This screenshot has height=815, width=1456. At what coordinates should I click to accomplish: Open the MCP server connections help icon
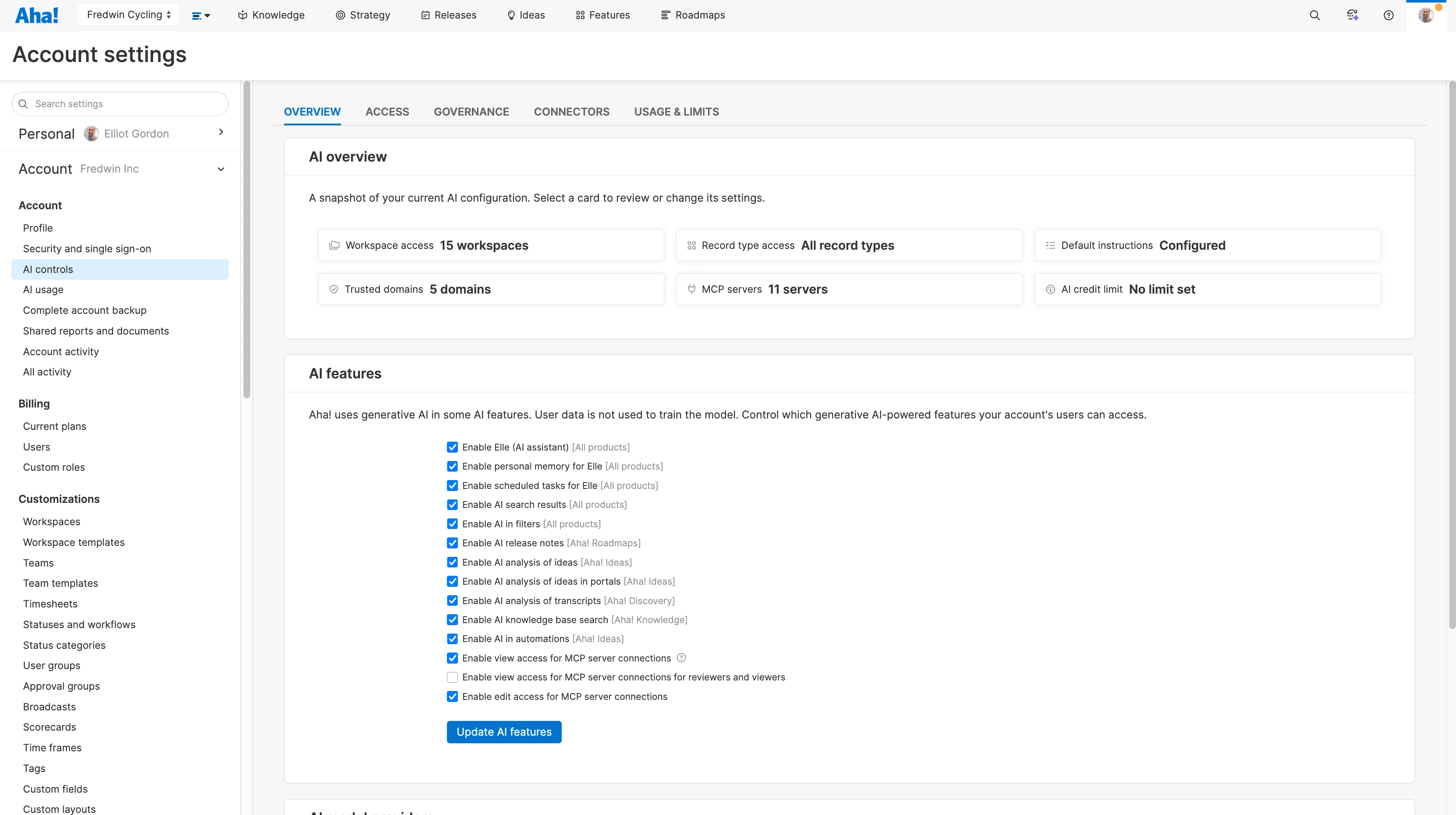[682, 657]
